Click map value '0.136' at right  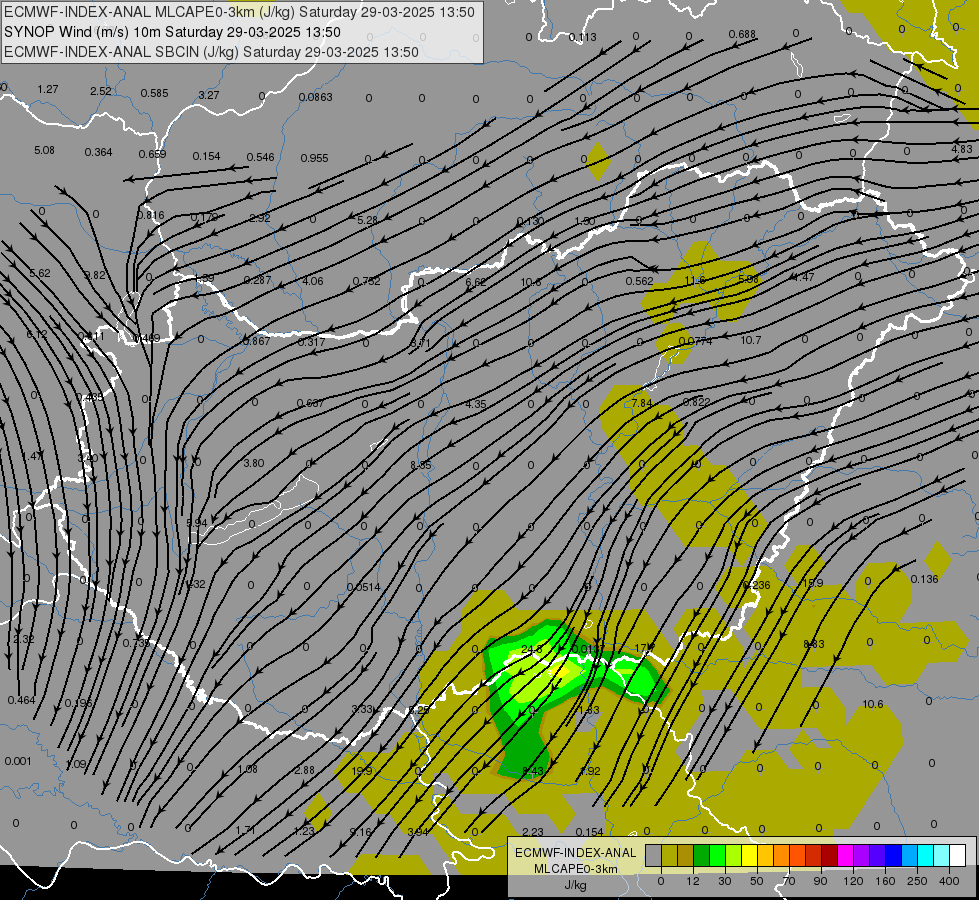(924, 579)
